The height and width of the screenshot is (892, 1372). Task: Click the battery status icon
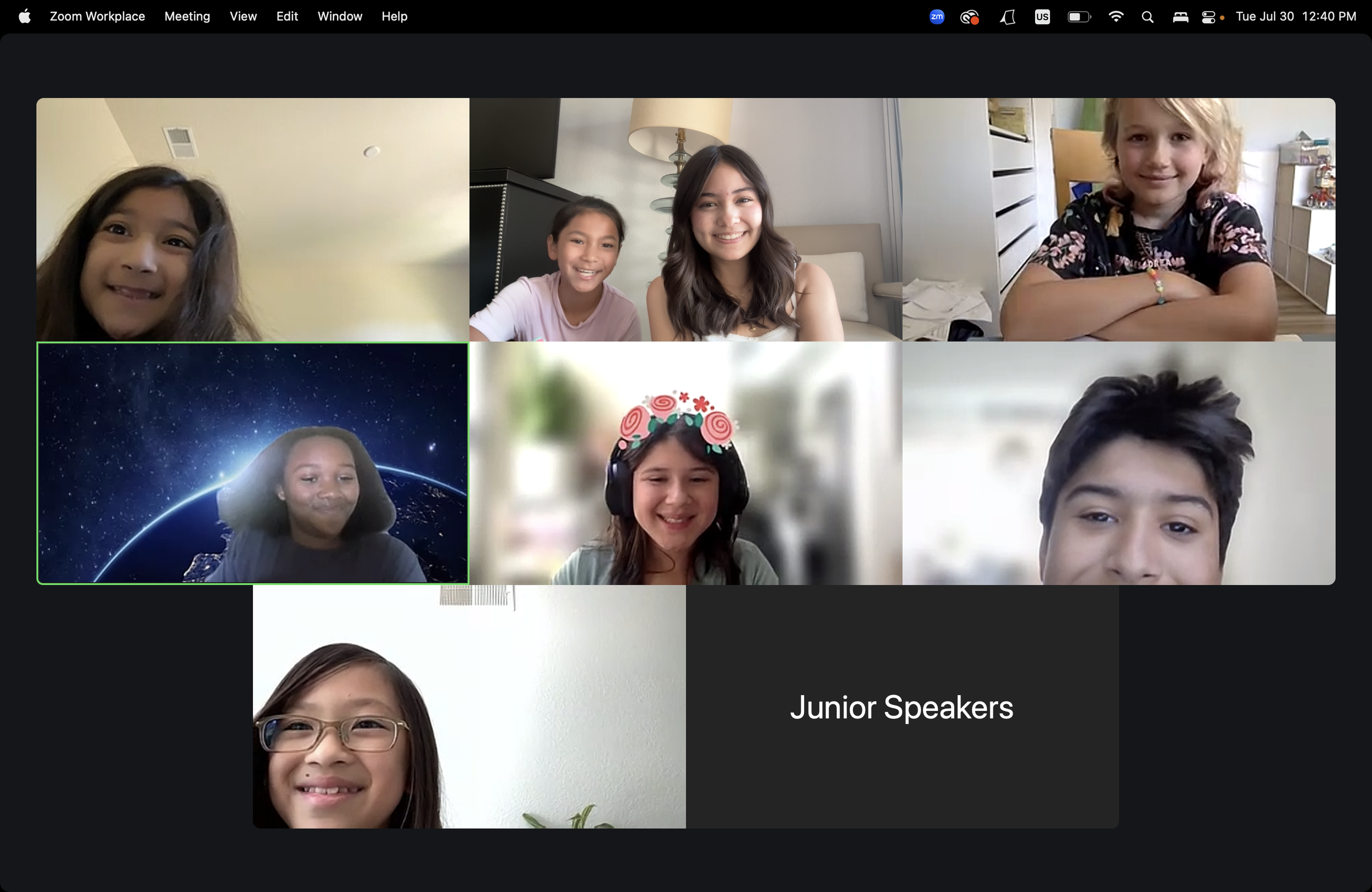[x=1078, y=16]
